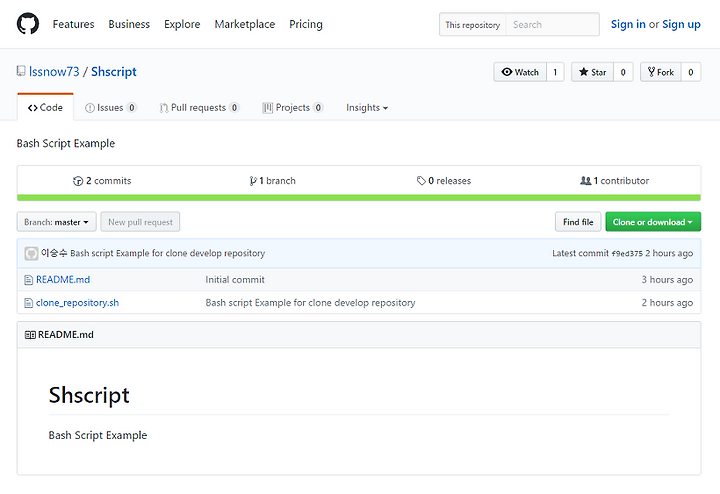This screenshot has height=494, width=720.
Task: Open the Pull requests tab
Action: pyautogui.click(x=199, y=107)
